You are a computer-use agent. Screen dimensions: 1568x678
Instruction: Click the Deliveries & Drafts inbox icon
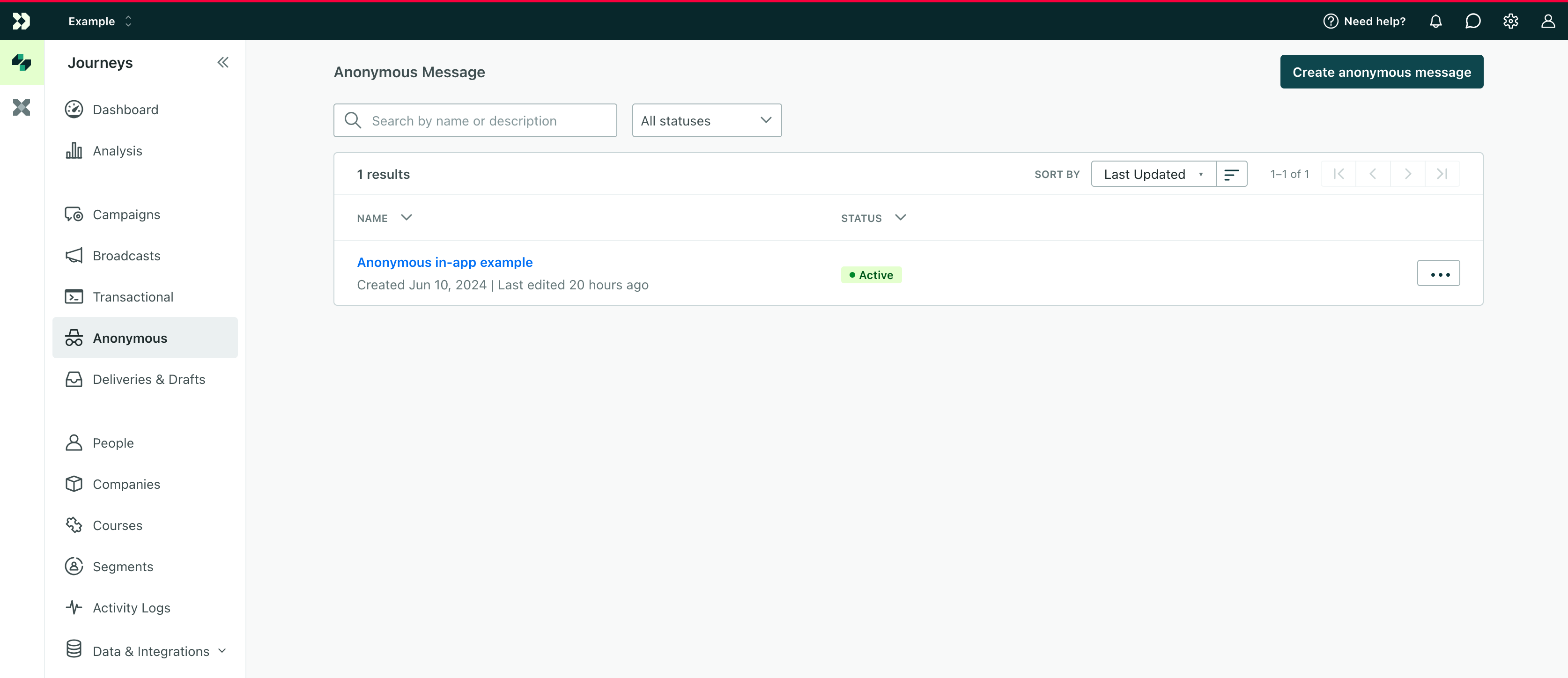point(74,379)
